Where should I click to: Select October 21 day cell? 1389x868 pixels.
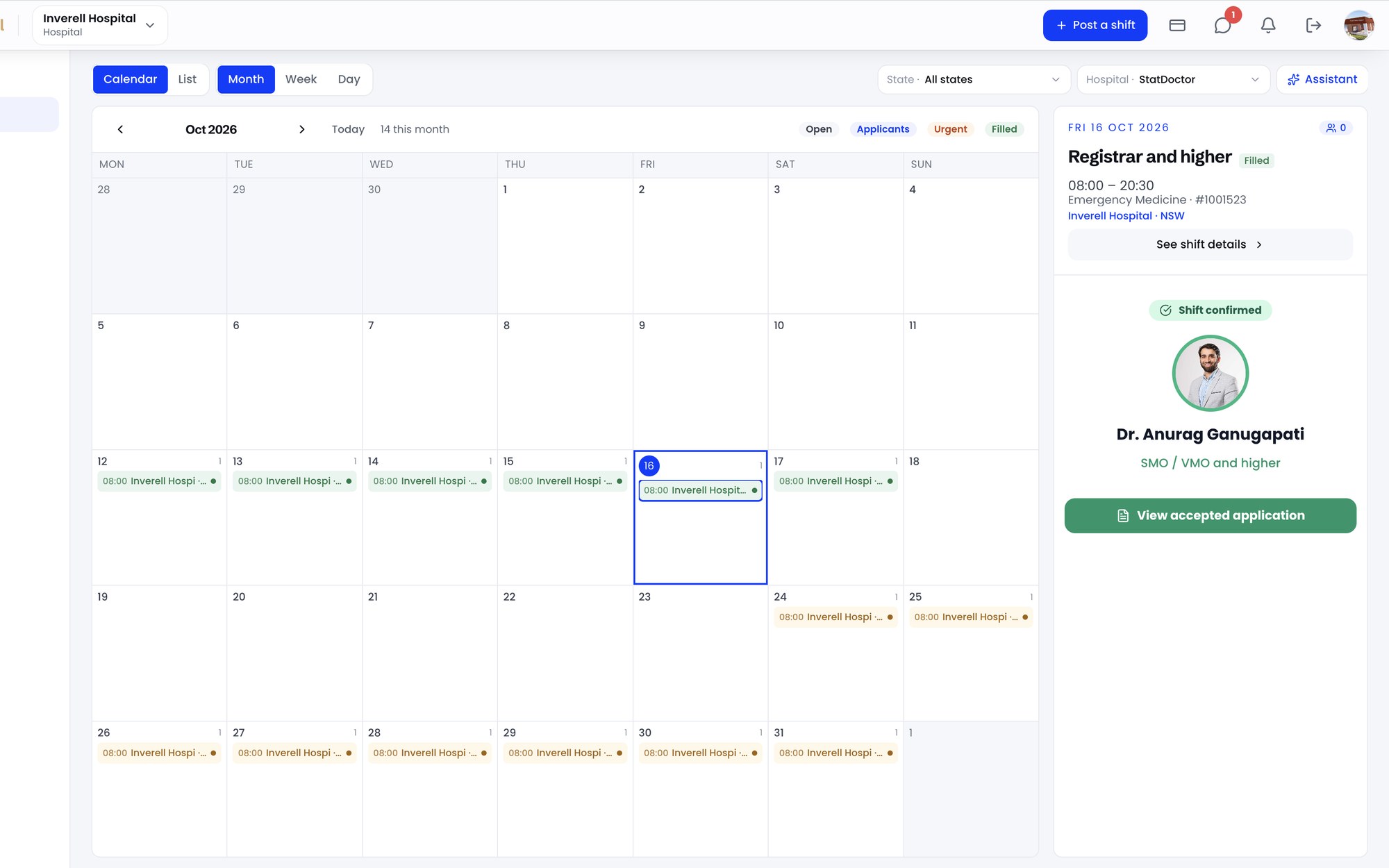coord(430,653)
